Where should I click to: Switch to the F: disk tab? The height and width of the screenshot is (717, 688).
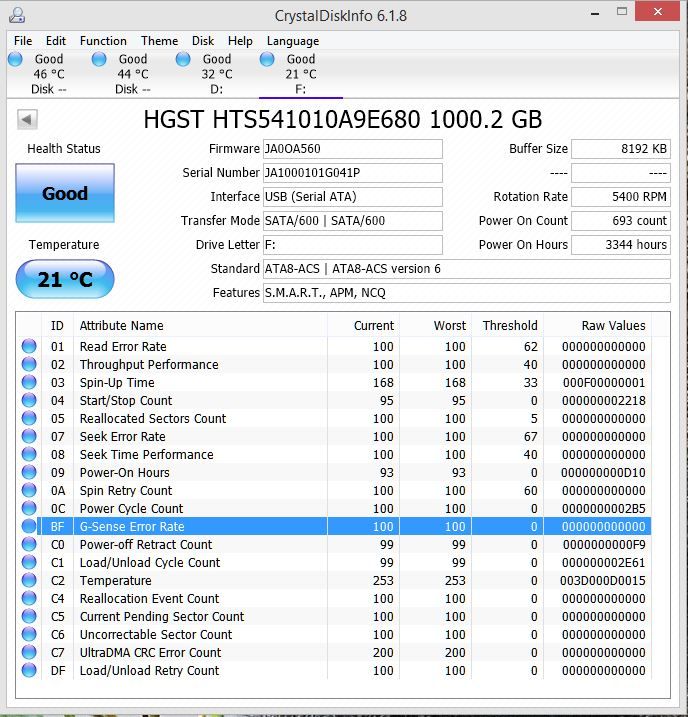pyautogui.click(x=301, y=74)
